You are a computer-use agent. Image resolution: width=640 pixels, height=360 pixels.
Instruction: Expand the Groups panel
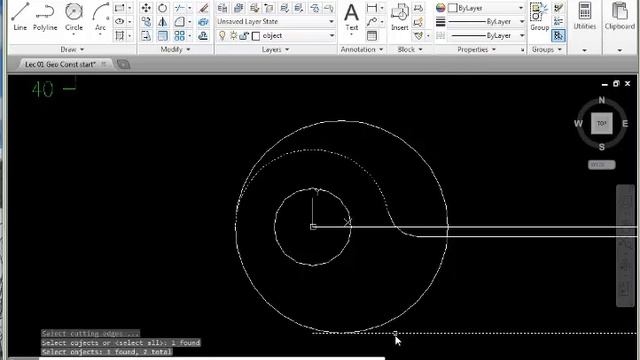547,49
